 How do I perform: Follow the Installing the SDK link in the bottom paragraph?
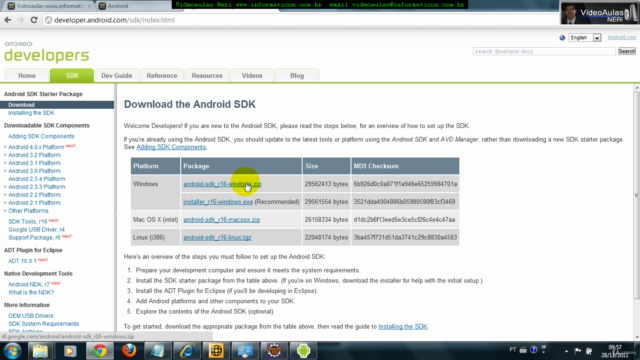tap(403, 327)
